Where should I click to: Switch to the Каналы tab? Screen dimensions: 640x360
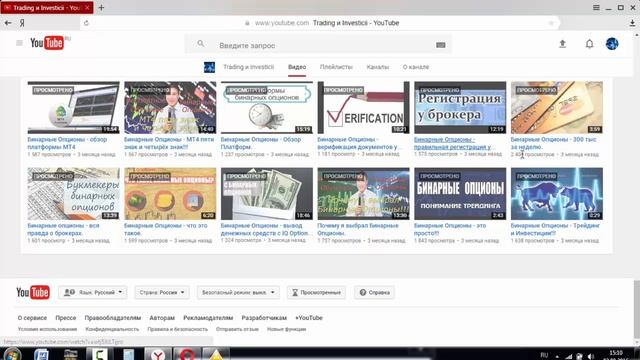(x=378, y=67)
